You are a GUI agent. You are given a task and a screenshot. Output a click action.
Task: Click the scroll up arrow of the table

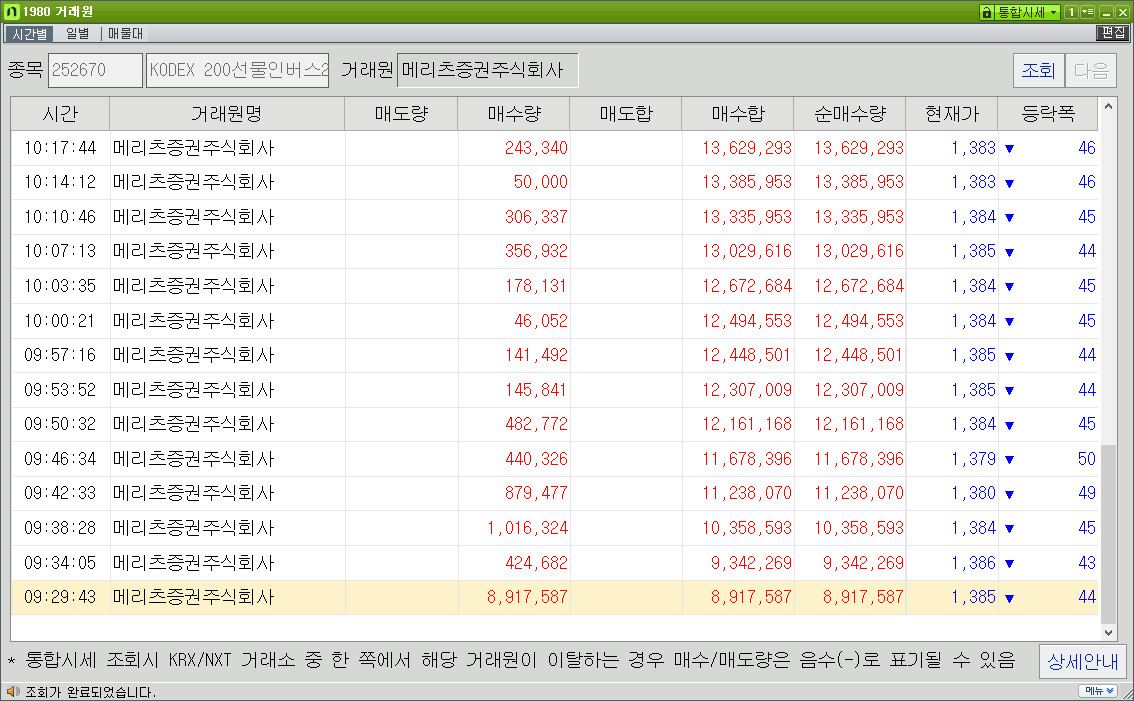[1108, 106]
